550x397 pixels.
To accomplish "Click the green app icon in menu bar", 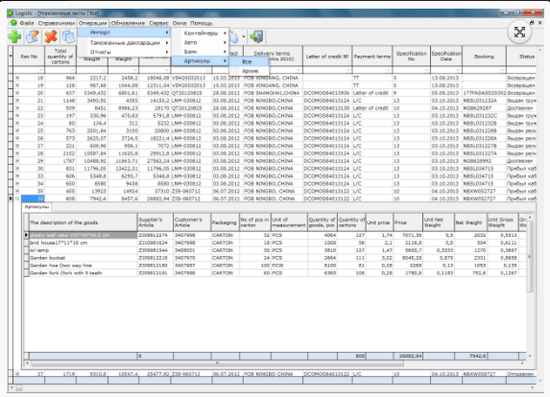I will coord(13,23).
